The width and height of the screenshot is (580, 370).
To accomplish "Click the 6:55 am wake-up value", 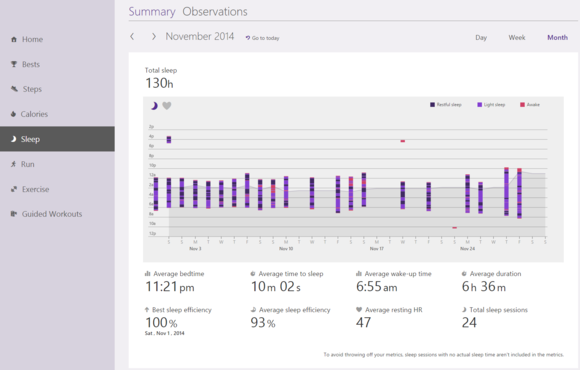I will coord(377,287).
